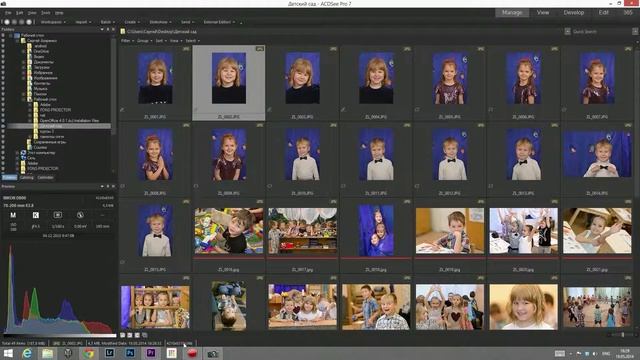Open Lightroom from the taskbar

pyautogui.click(x=109, y=353)
